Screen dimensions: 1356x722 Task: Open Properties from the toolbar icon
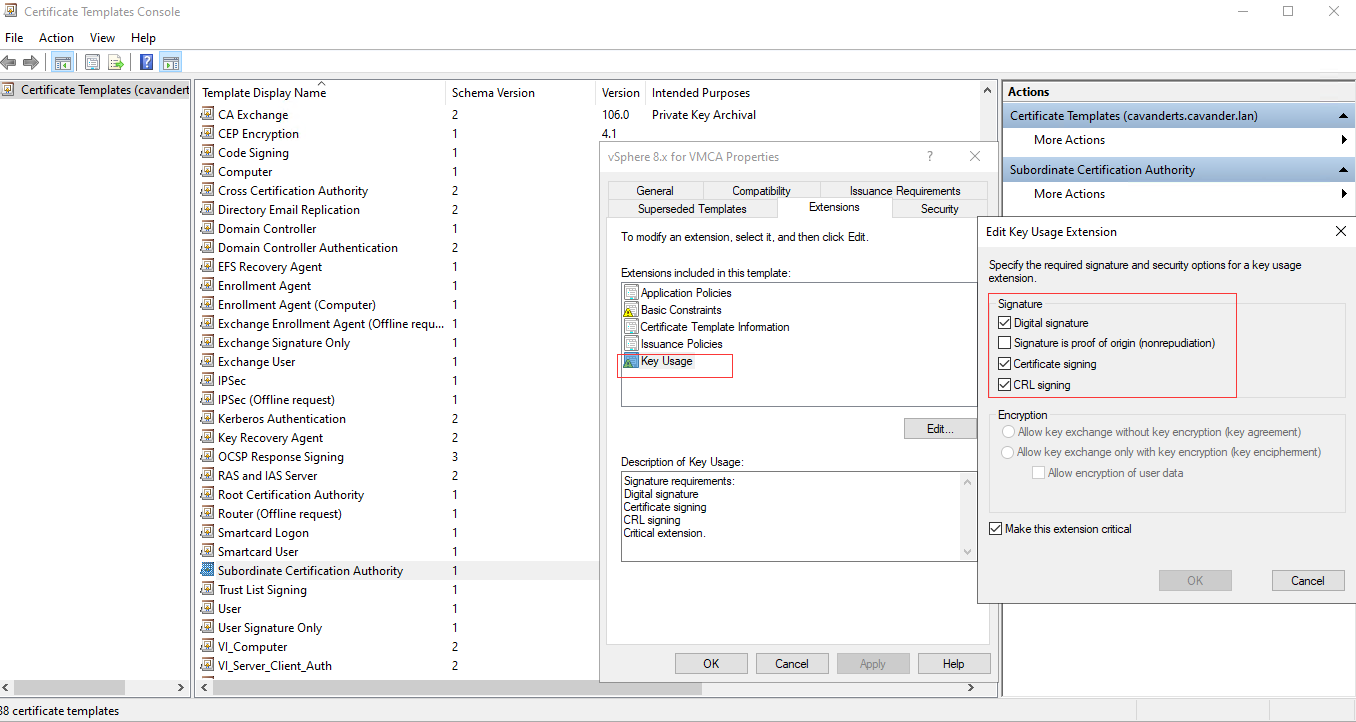(92, 62)
